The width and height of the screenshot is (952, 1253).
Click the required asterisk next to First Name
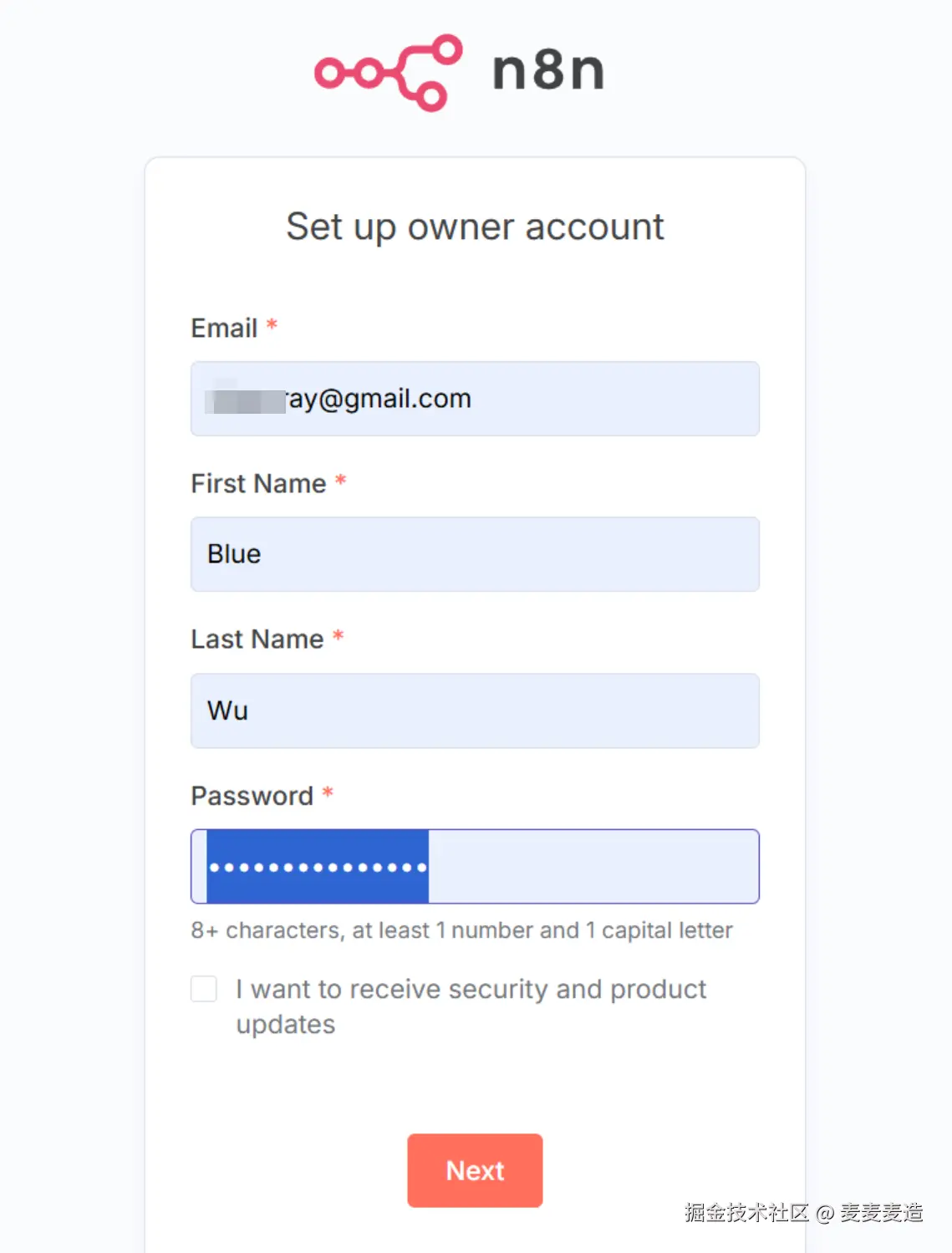tap(340, 480)
